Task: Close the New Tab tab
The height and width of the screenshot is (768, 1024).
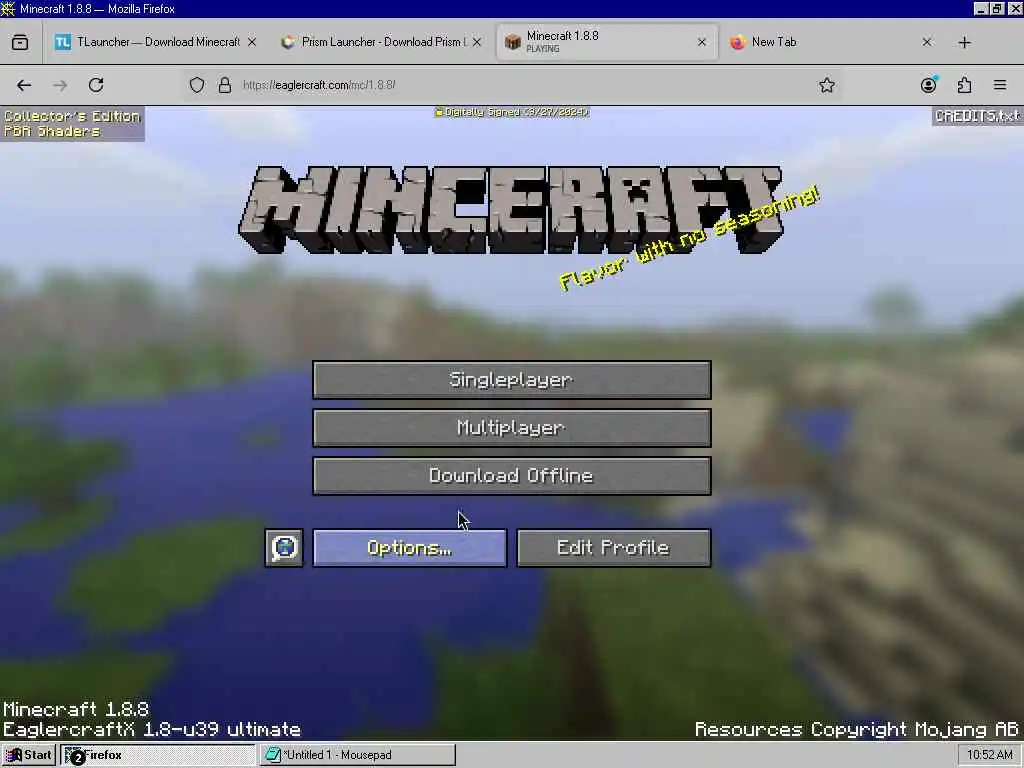Action: click(927, 42)
